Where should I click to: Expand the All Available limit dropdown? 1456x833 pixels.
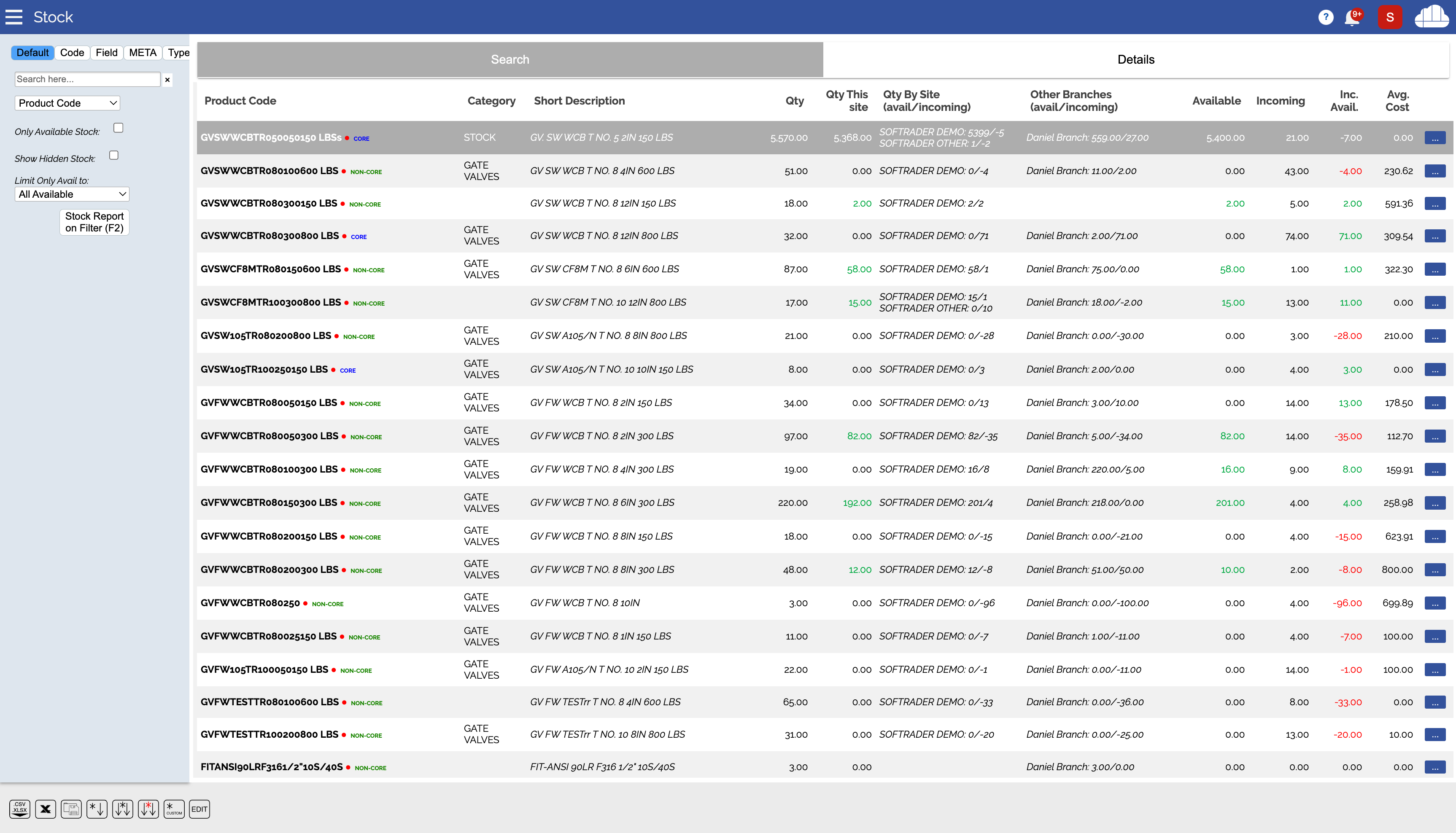72,194
